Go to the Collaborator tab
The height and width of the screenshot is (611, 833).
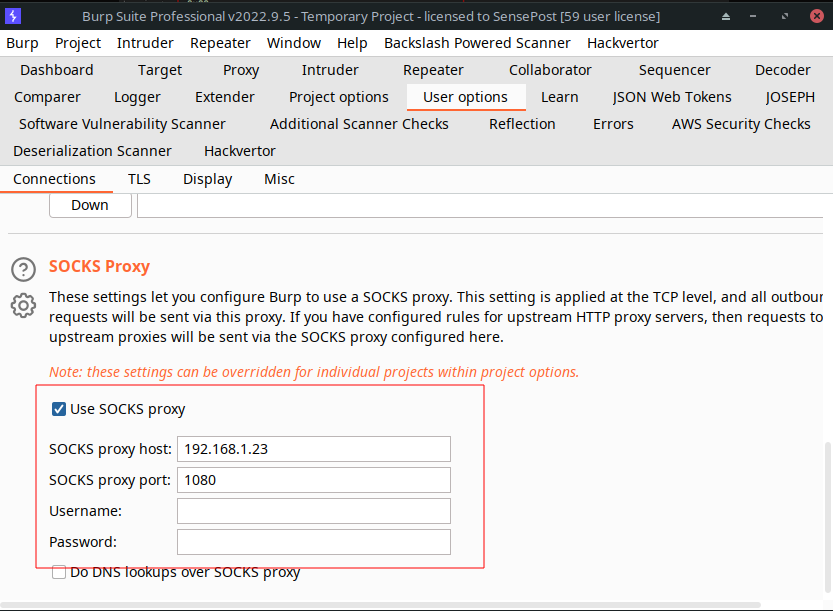click(550, 70)
